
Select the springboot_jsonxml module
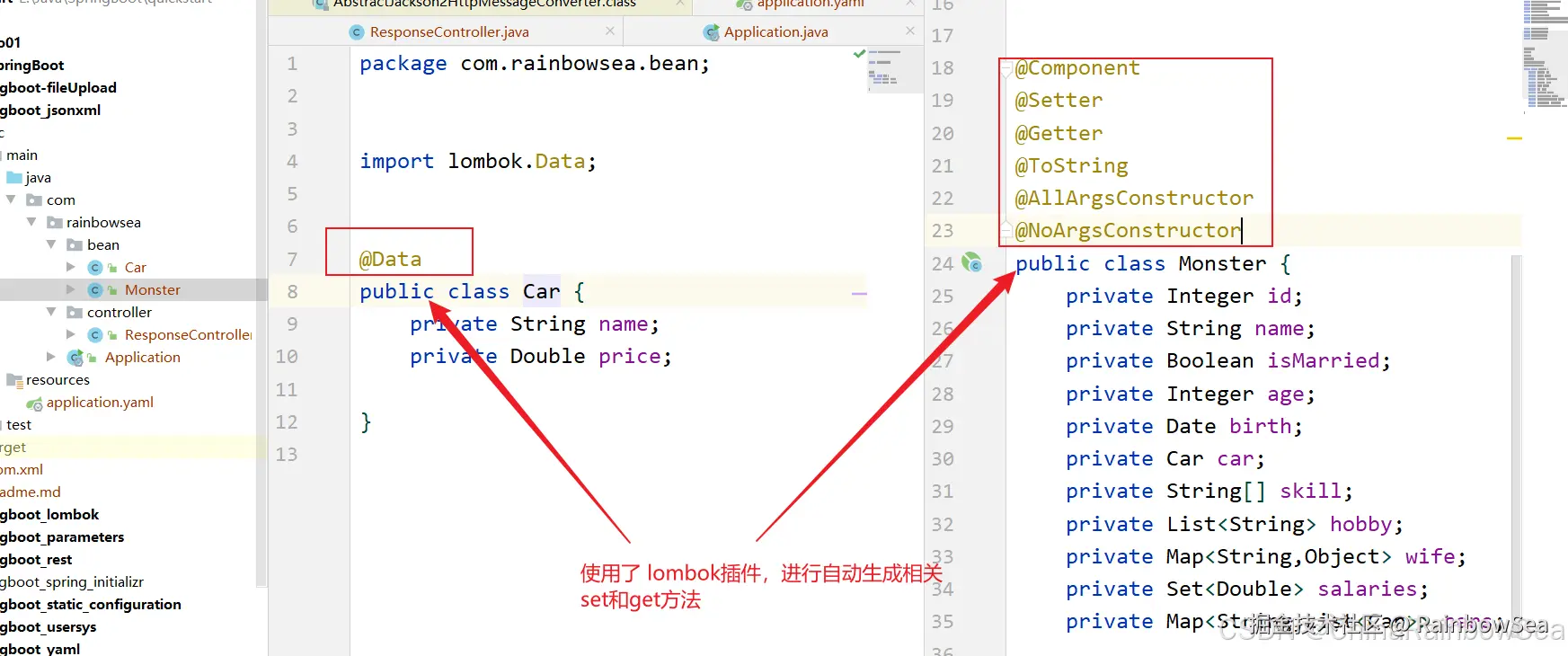pyautogui.click(x=50, y=111)
